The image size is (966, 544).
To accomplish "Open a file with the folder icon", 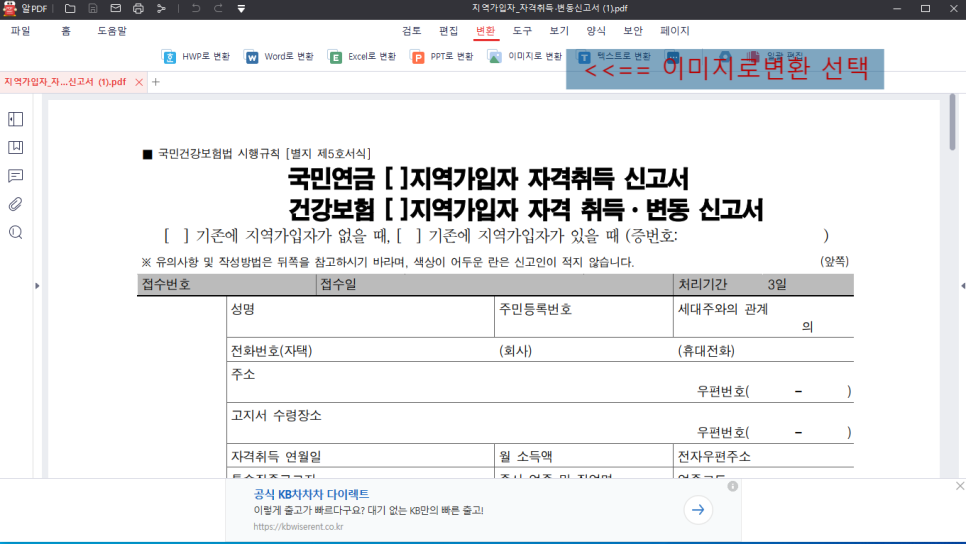I will [x=70, y=9].
